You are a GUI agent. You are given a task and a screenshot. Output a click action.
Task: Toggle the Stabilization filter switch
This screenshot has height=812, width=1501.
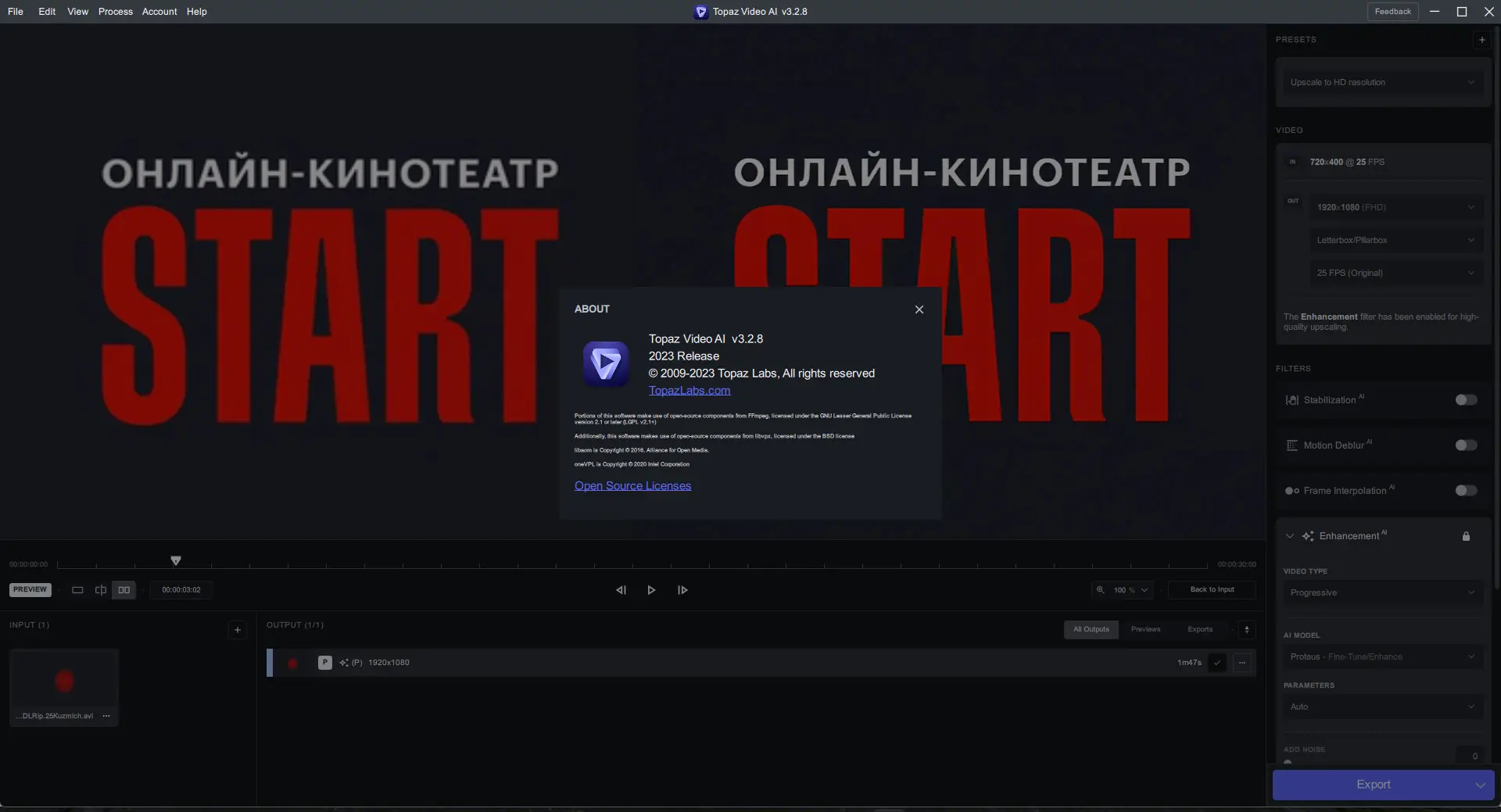(x=1467, y=400)
